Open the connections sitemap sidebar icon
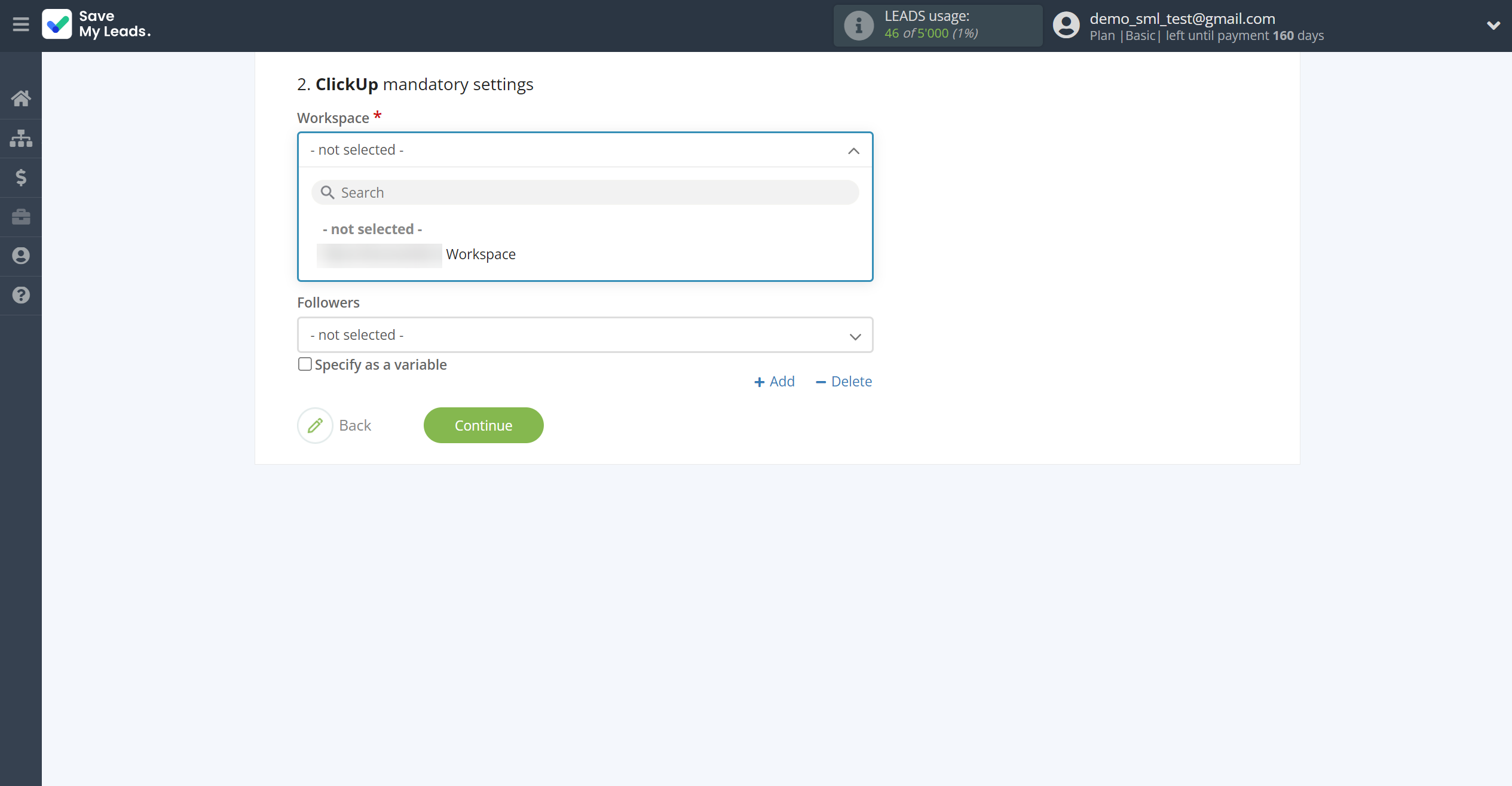The height and width of the screenshot is (786, 1512). [21, 138]
